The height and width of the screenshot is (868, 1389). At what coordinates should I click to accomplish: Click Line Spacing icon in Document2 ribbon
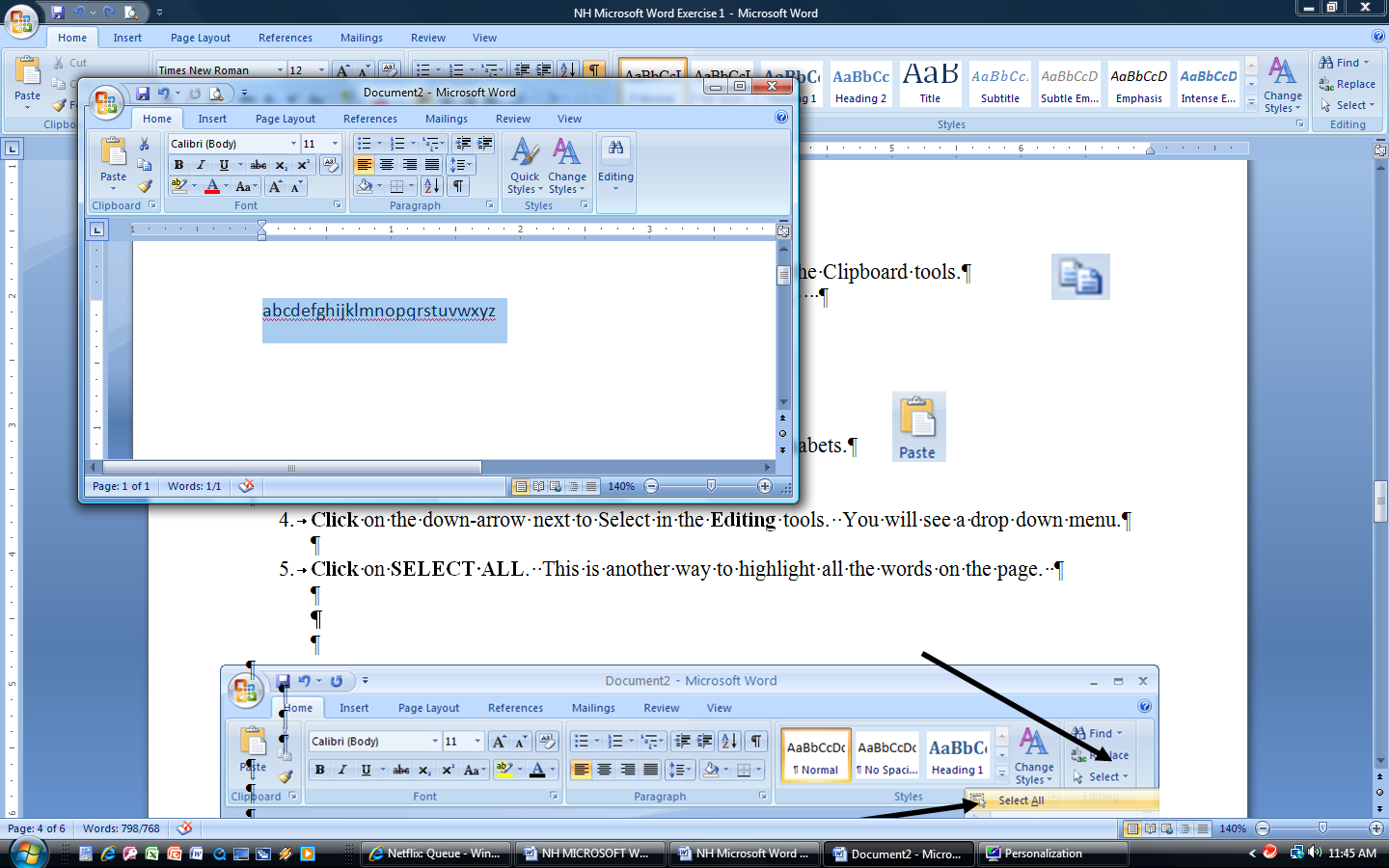click(462, 165)
